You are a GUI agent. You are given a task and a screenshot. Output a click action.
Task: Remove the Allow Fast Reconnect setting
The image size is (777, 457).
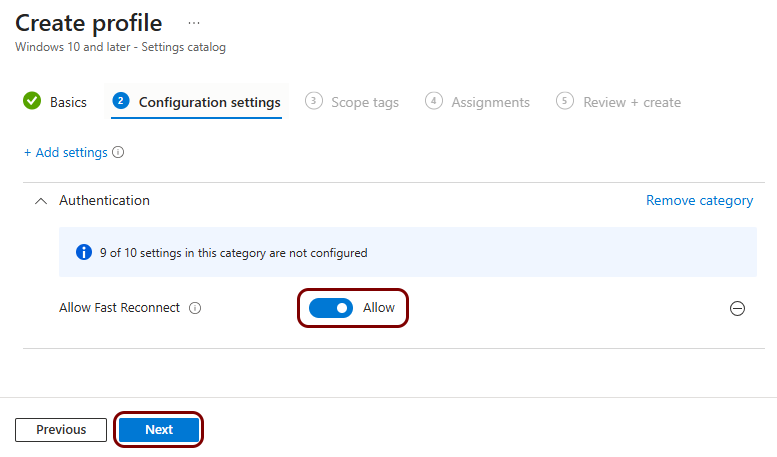[x=737, y=309]
